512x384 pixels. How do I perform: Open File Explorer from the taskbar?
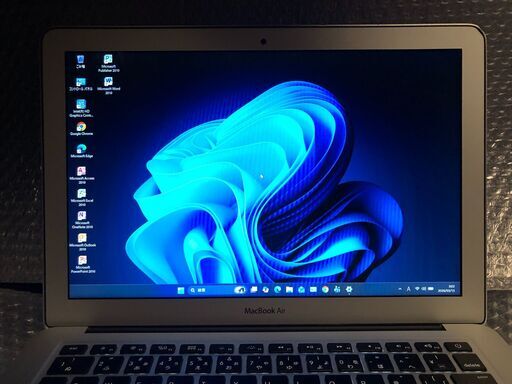[x=289, y=290]
